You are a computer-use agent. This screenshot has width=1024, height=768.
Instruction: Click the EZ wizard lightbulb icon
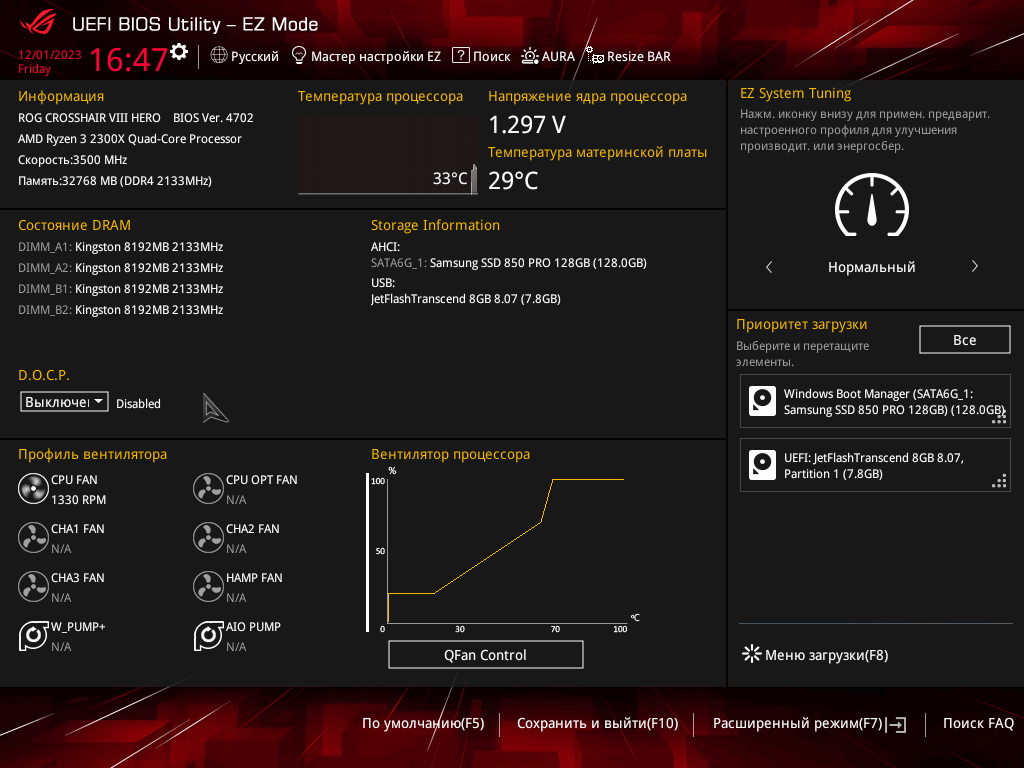[298, 56]
